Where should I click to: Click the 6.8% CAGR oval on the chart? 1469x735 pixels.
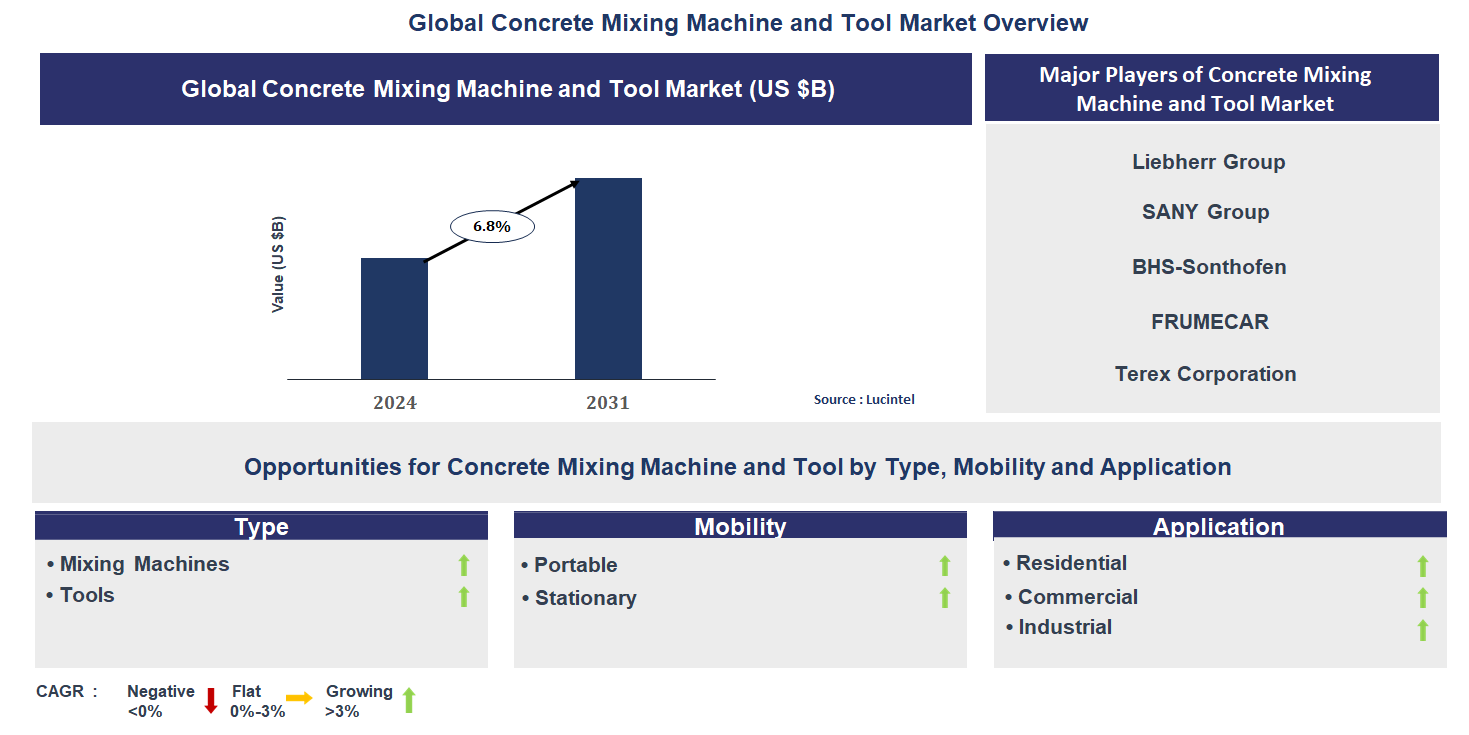tap(494, 225)
